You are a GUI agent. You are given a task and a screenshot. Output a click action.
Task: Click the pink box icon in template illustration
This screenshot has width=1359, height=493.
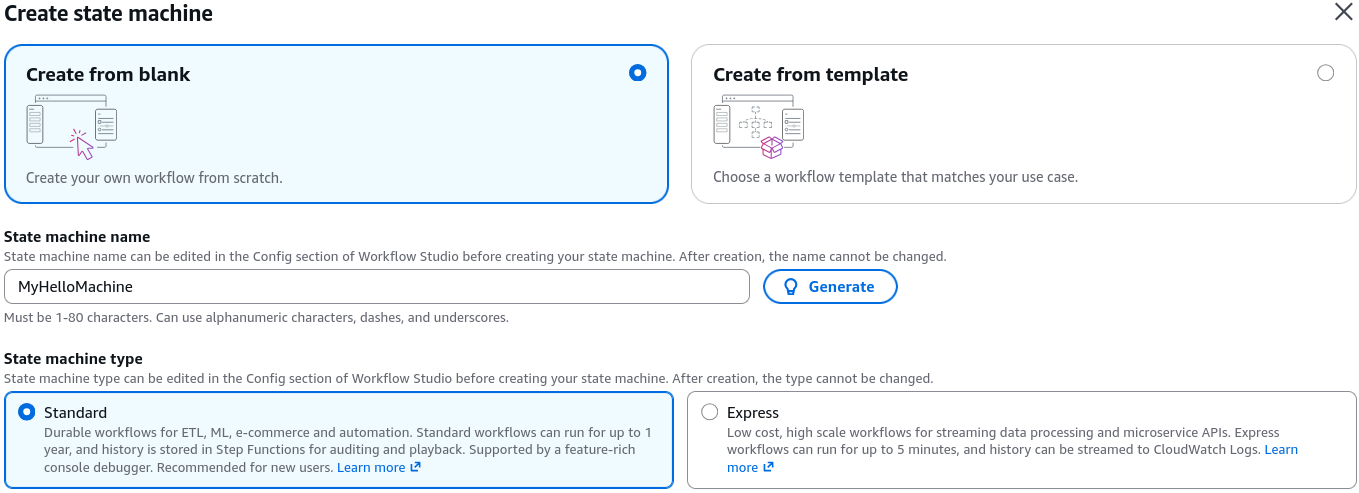(x=771, y=148)
